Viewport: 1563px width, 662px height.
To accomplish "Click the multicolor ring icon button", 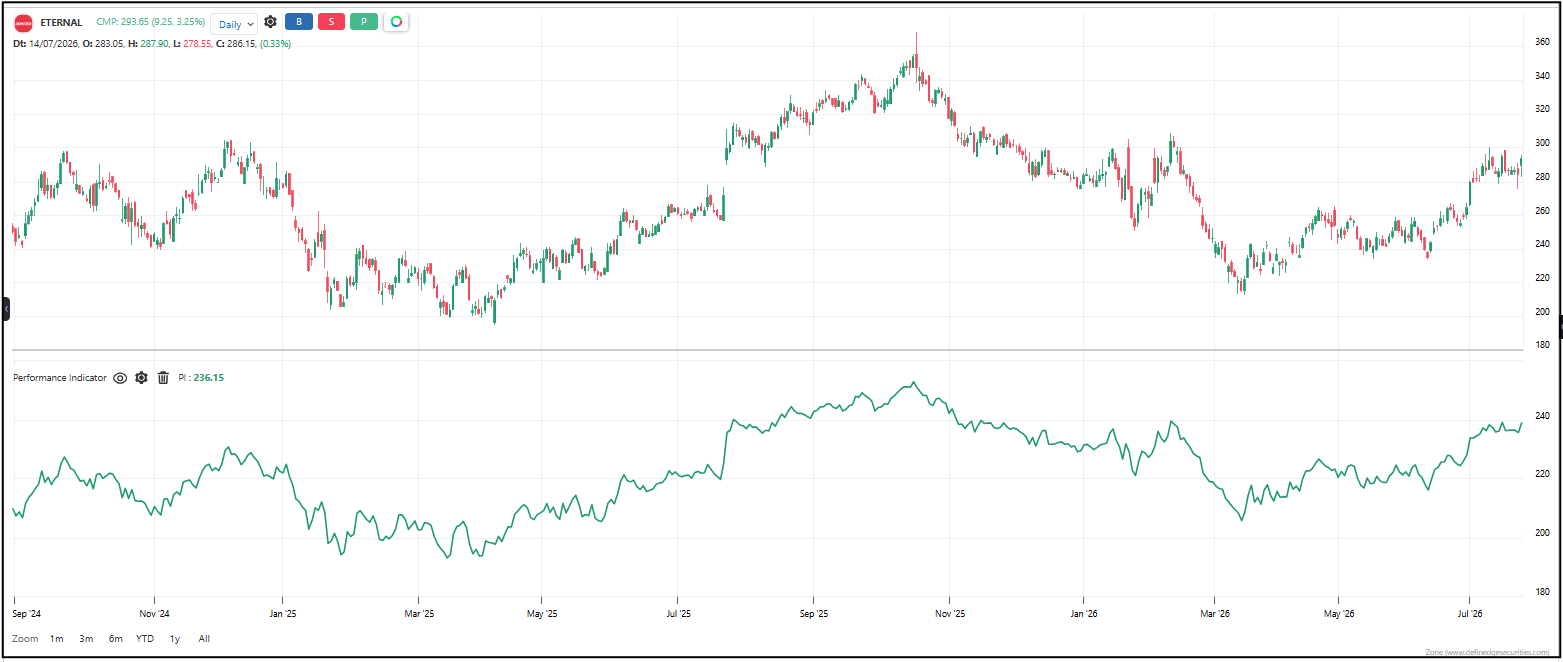I will pos(396,22).
